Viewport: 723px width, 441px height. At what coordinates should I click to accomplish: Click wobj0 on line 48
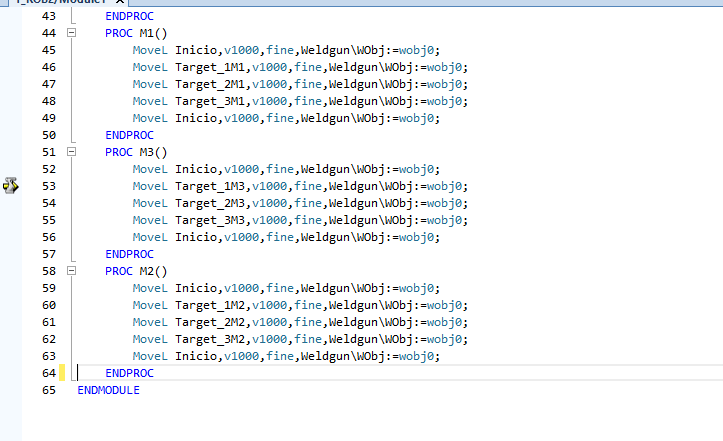click(444, 101)
